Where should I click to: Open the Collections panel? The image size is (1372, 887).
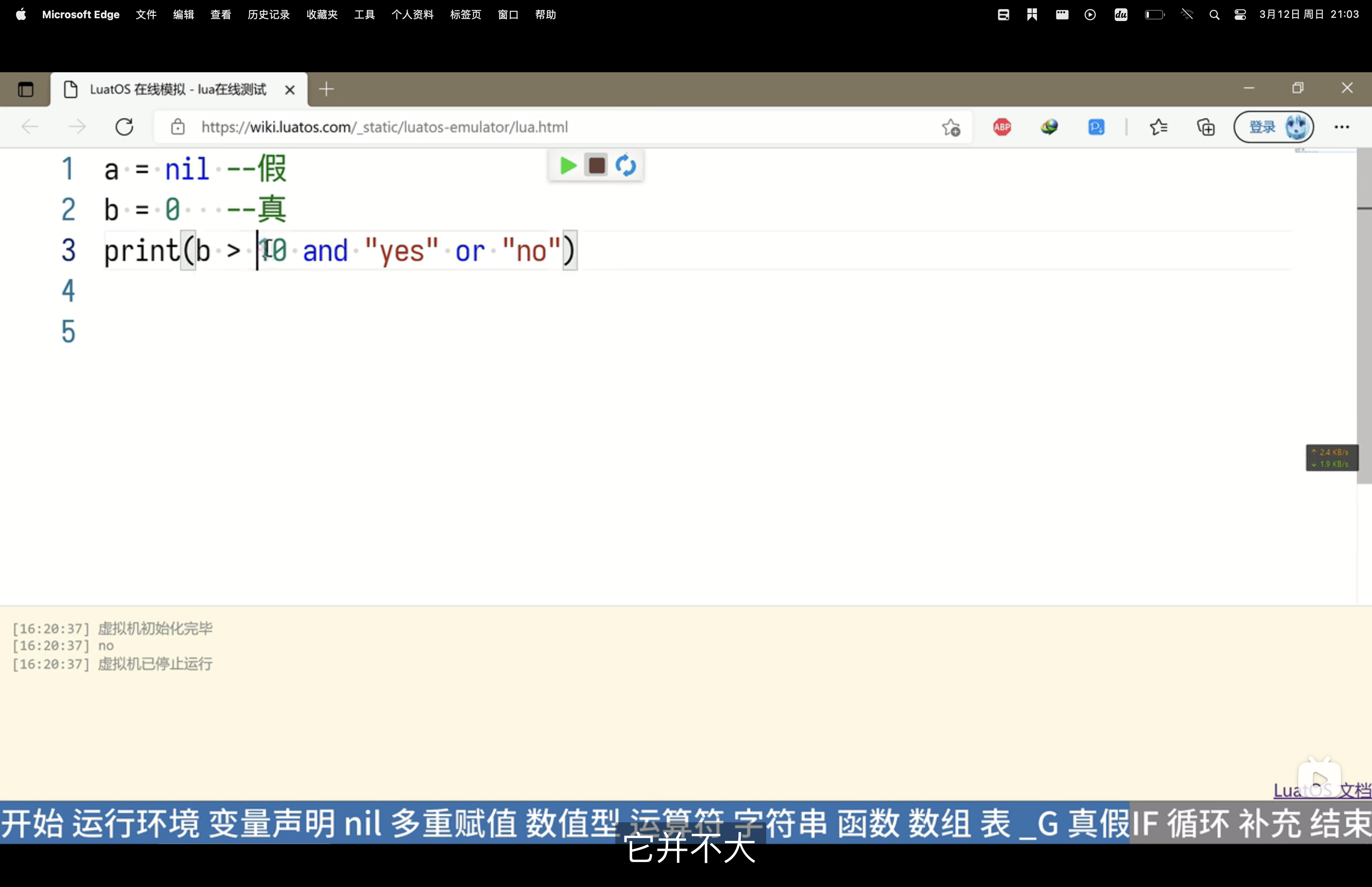pos(1206,127)
